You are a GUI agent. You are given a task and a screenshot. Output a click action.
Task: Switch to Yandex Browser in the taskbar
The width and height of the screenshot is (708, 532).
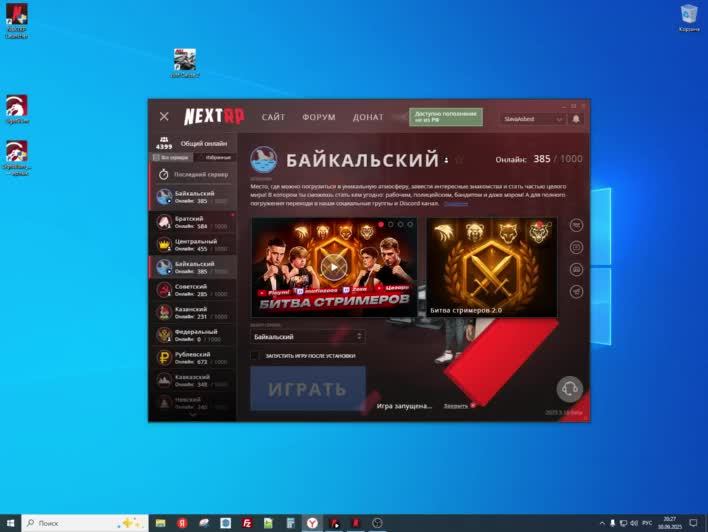[312, 523]
